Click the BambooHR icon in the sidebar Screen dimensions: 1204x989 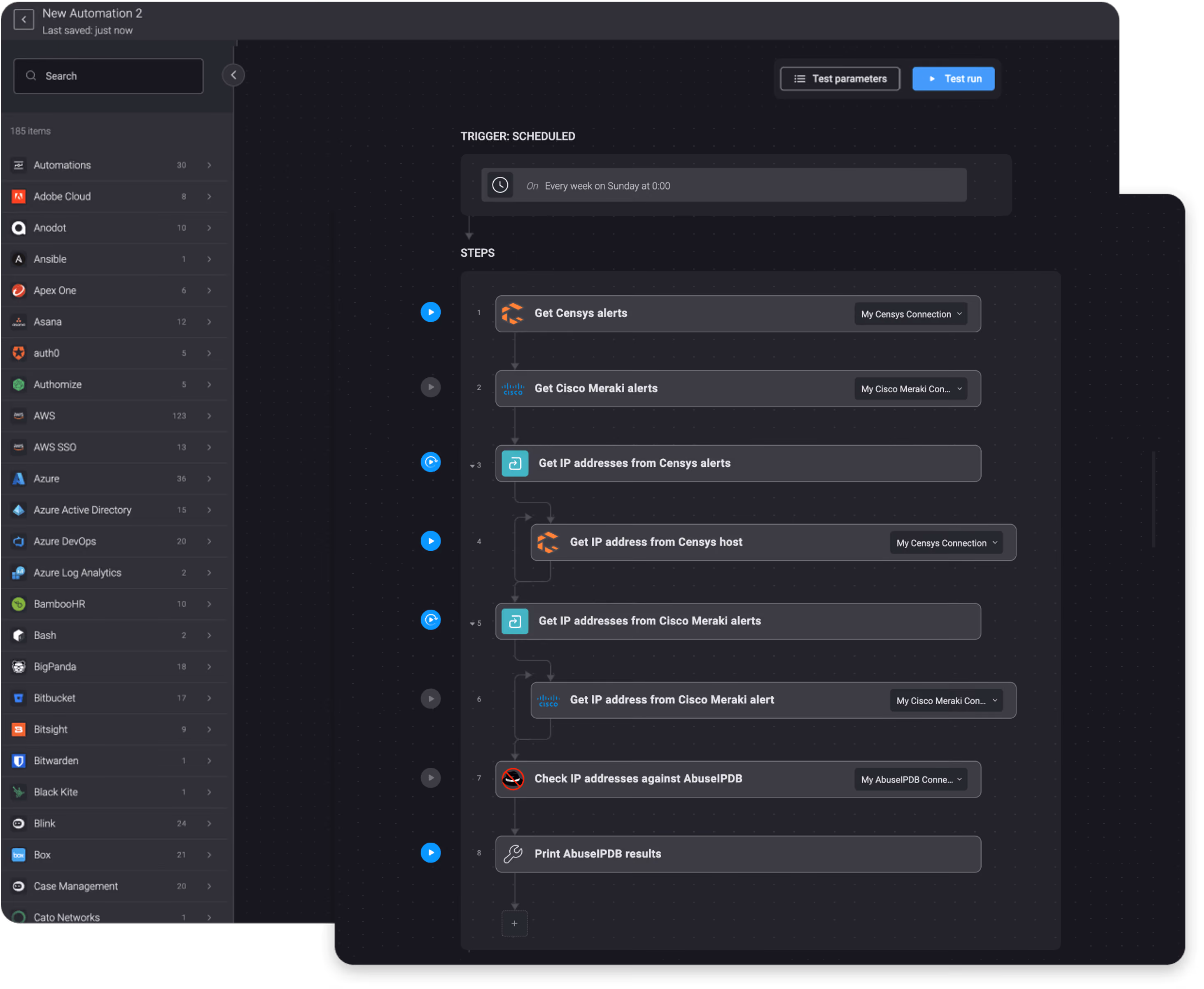tap(19, 604)
